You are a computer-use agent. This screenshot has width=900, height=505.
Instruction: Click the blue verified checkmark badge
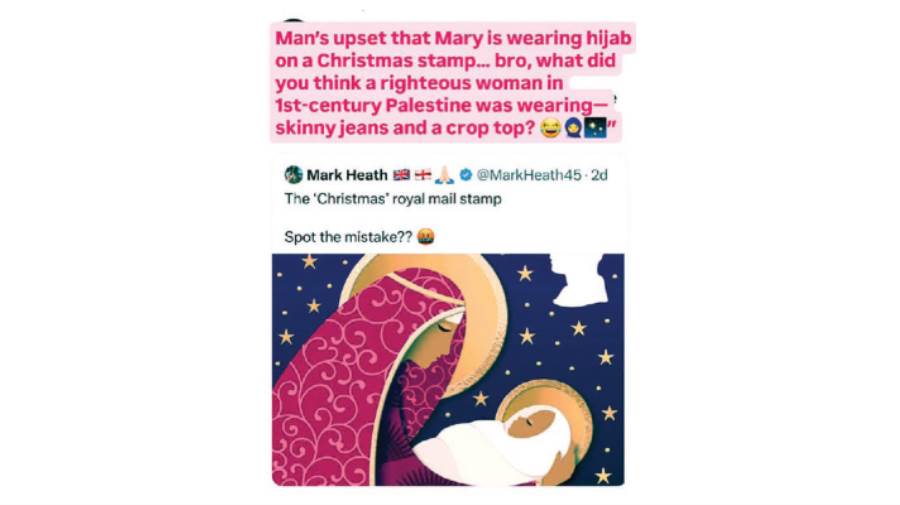[466, 174]
